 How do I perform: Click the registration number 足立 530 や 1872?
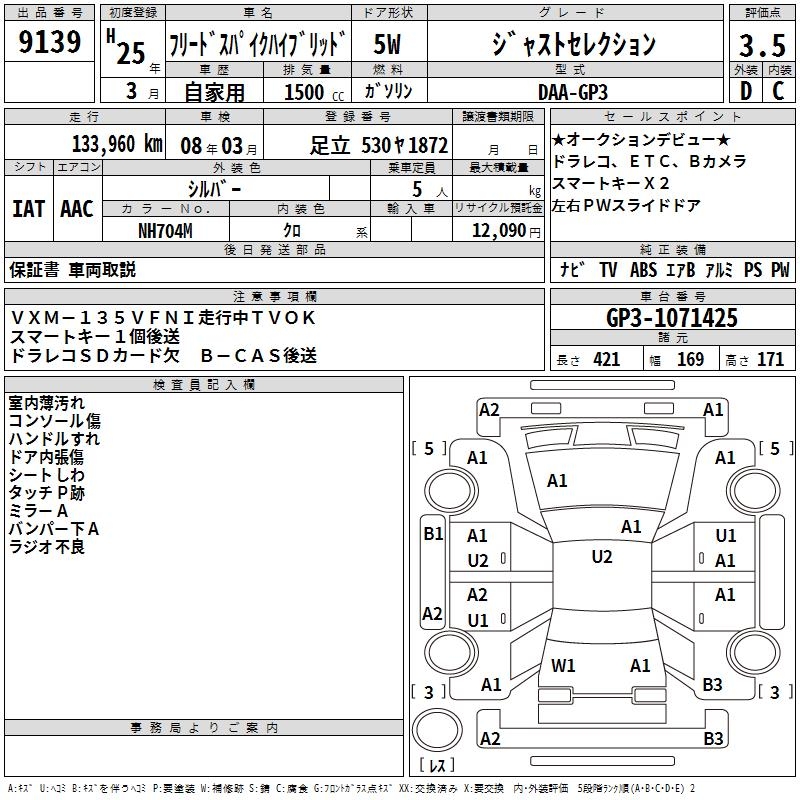tap(379, 146)
